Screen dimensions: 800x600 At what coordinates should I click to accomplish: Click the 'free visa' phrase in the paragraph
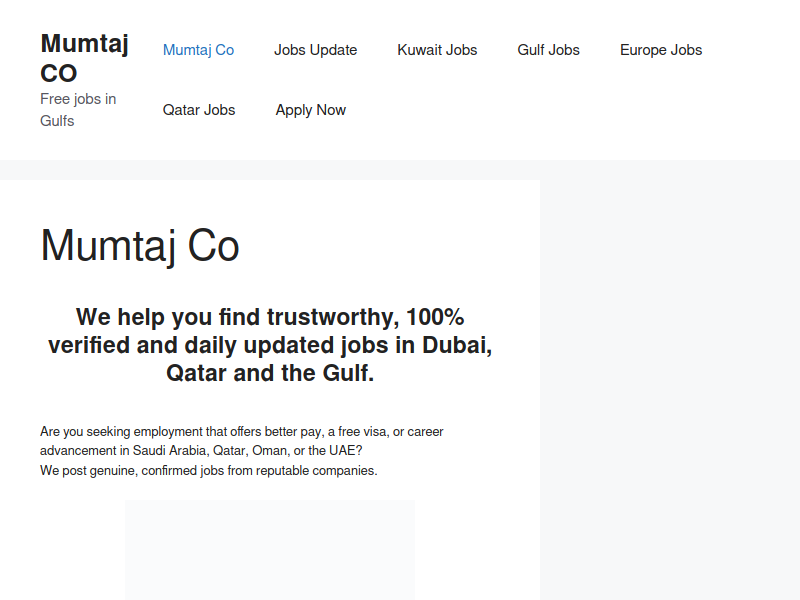pos(362,432)
